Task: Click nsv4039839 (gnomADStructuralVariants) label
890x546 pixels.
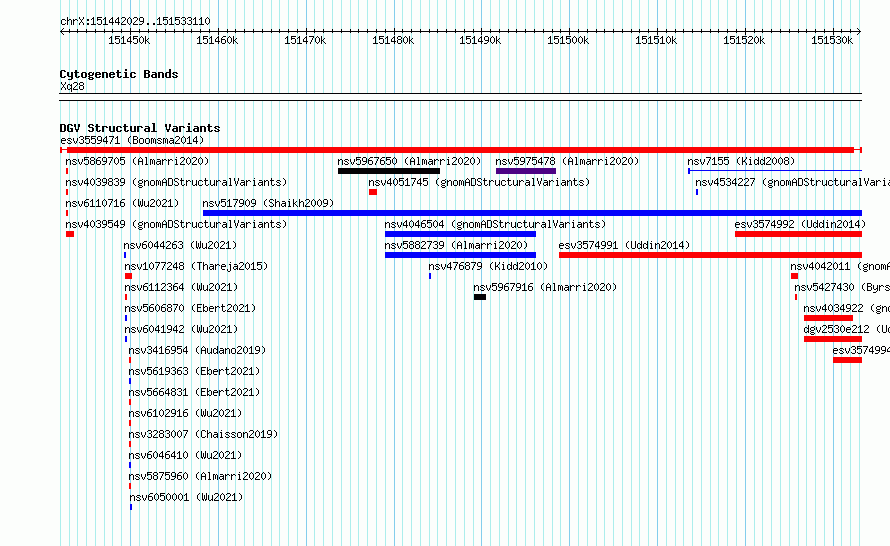Action: (176, 182)
